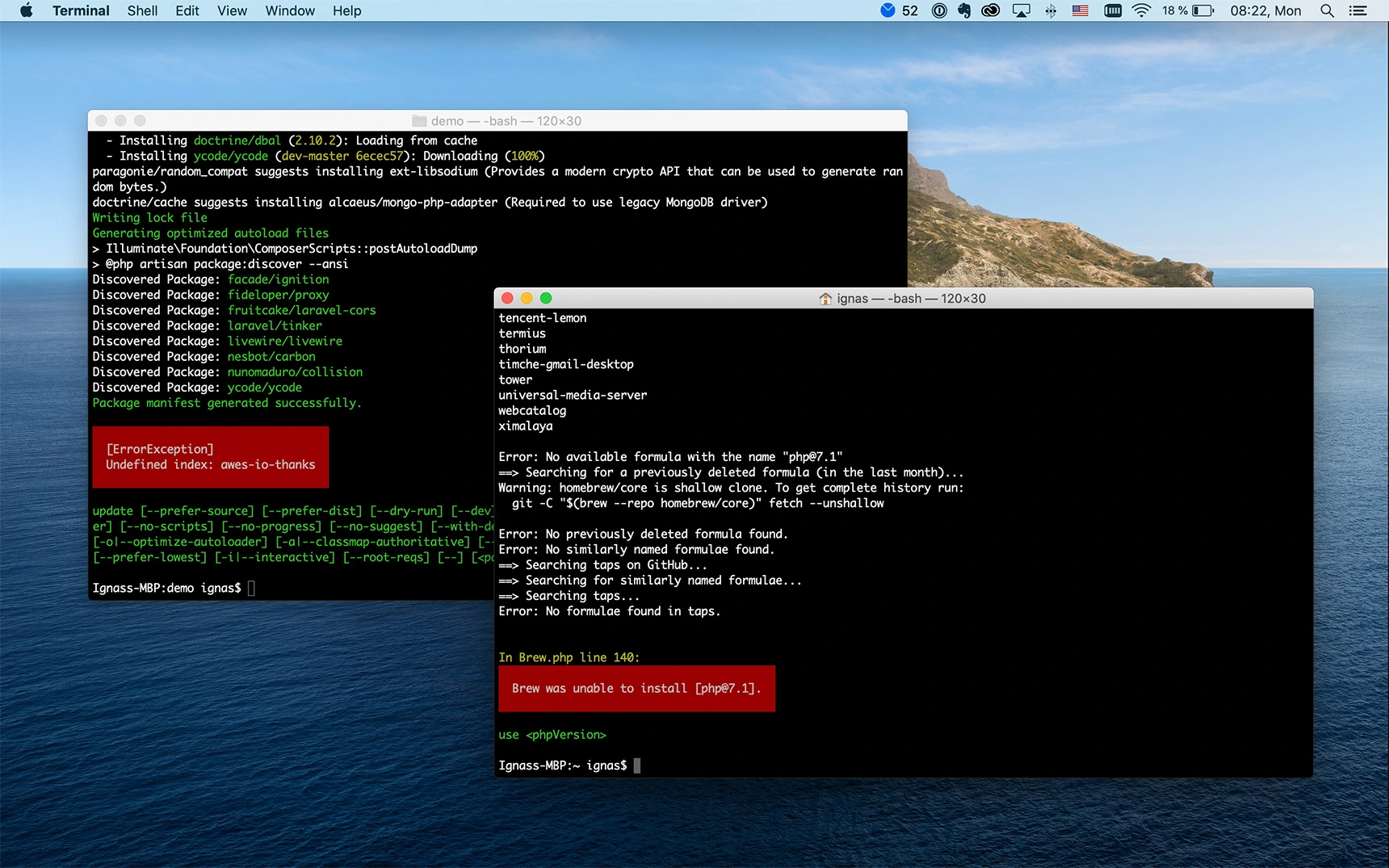
Task: Click 'Error: No available formula' line
Action: coord(670,457)
